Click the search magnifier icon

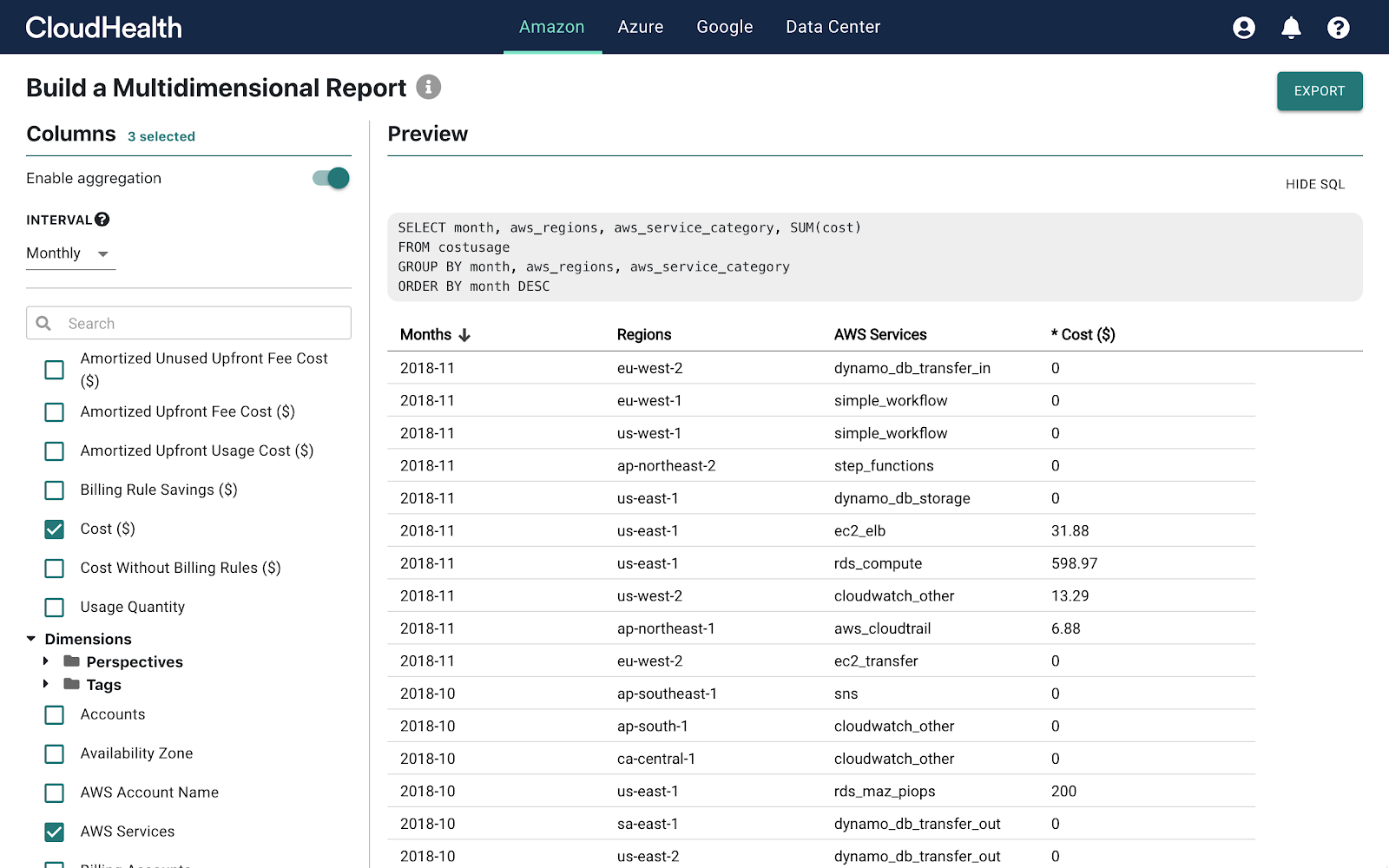(43, 322)
